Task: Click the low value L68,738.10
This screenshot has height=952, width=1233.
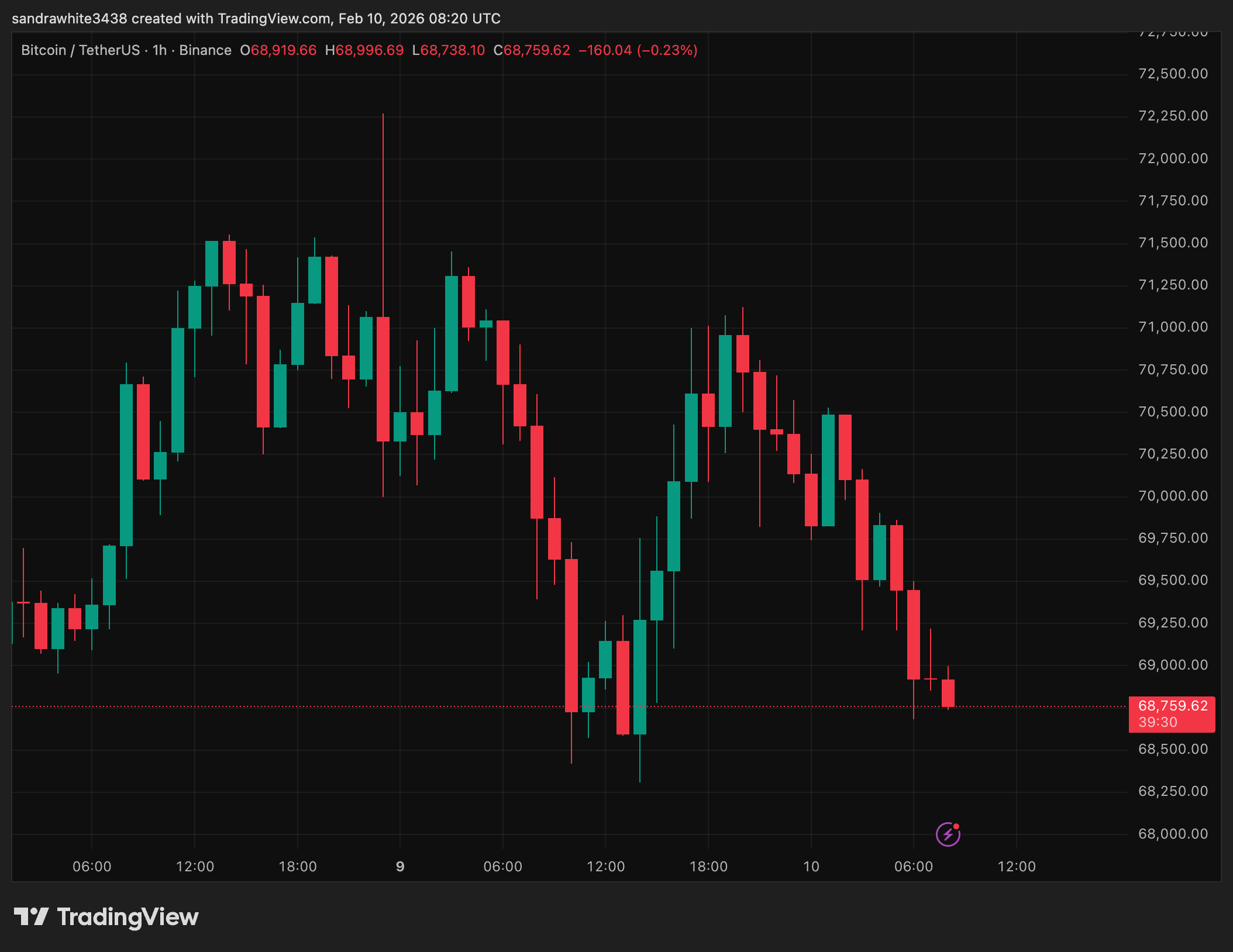Action: click(x=449, y=50)
